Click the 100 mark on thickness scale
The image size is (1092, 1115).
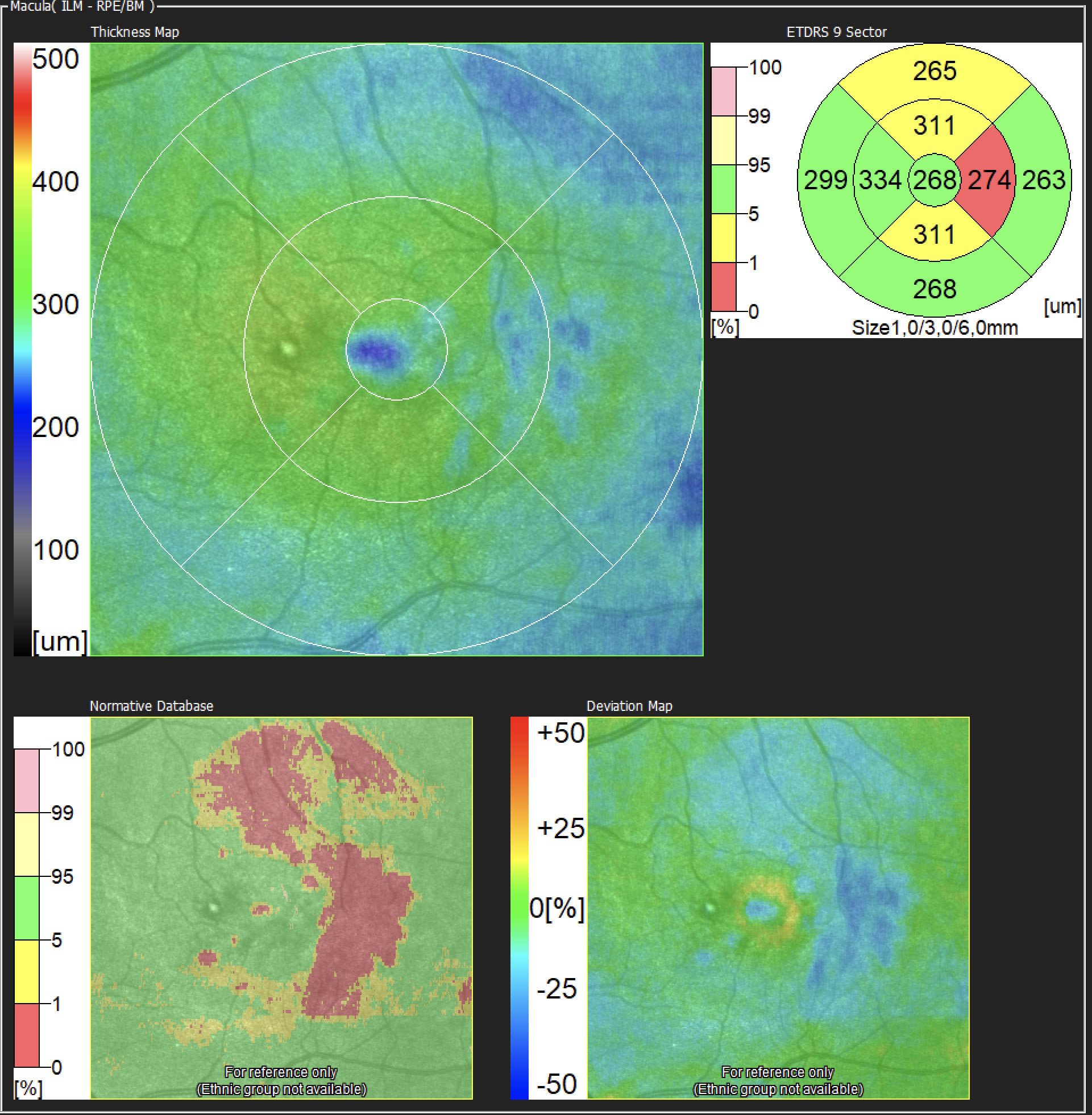[56, 550]
